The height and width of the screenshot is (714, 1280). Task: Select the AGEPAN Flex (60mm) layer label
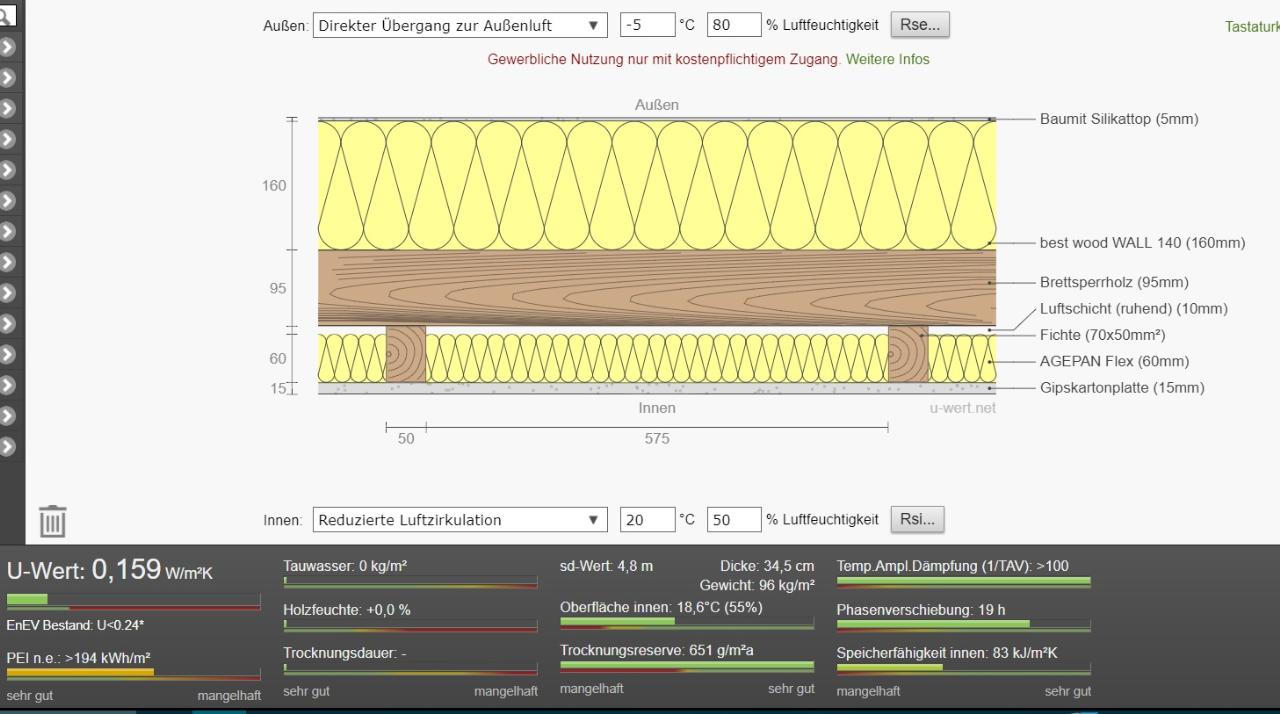[x=1114, y=361]
